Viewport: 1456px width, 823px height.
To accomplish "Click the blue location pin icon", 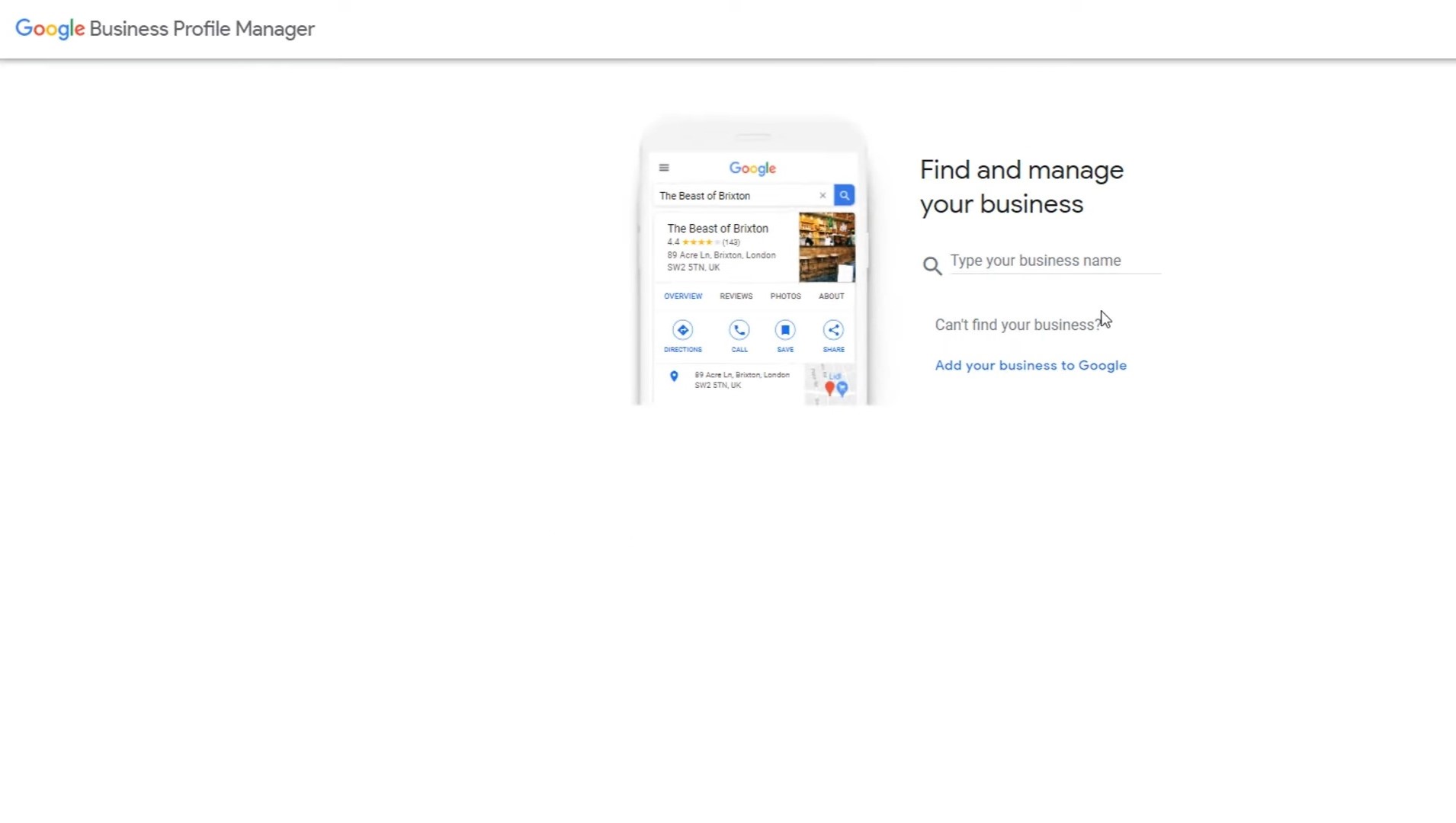I will pos(674,376).
